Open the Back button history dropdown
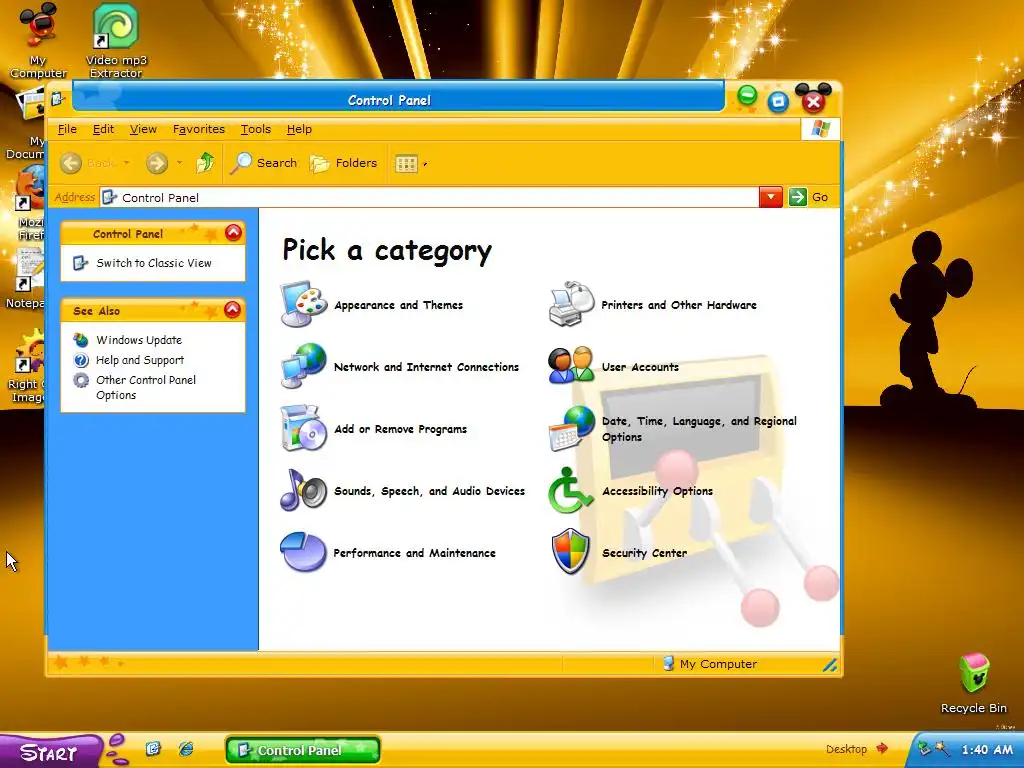This screenshot has width=1024, height=768. tap(127, 163)
